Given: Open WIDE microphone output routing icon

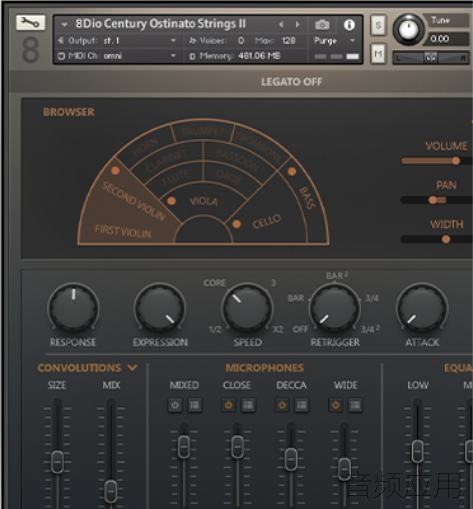Looking at the screenshot, I should pyautogui.click(x=355, y=405).
